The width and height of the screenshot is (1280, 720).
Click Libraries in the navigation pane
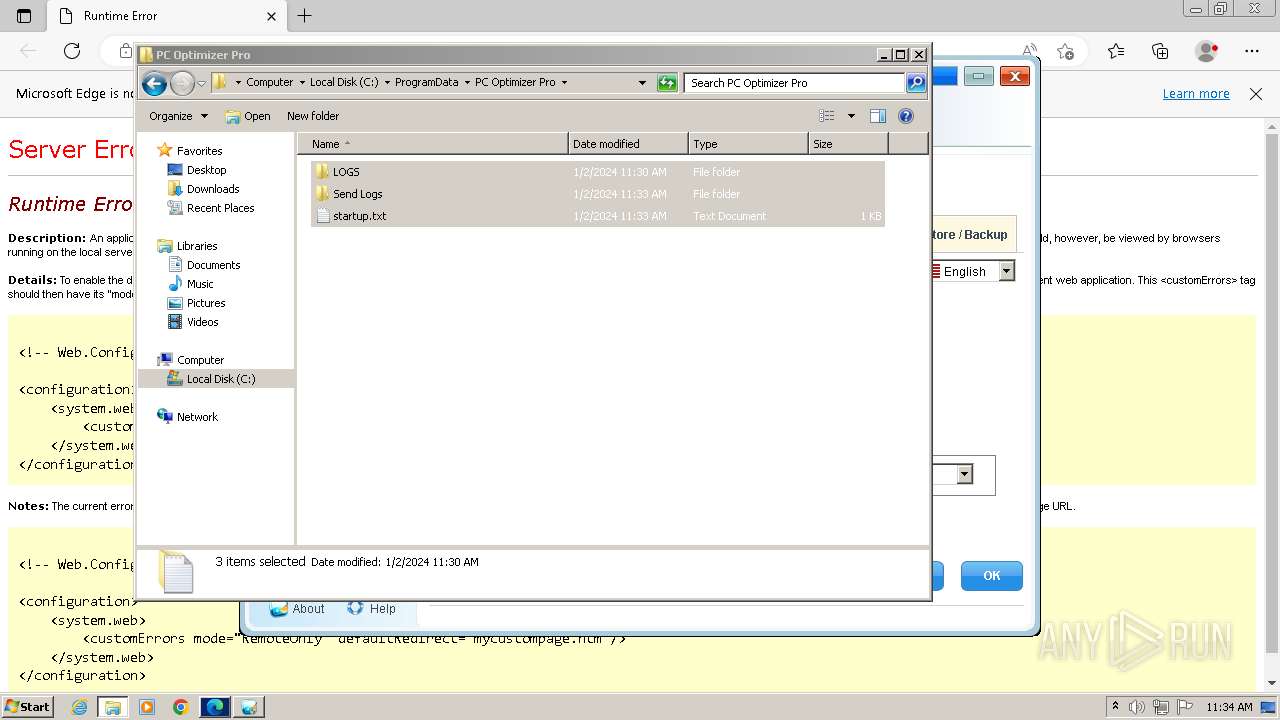pyautogui.click(x=197, y=246)
